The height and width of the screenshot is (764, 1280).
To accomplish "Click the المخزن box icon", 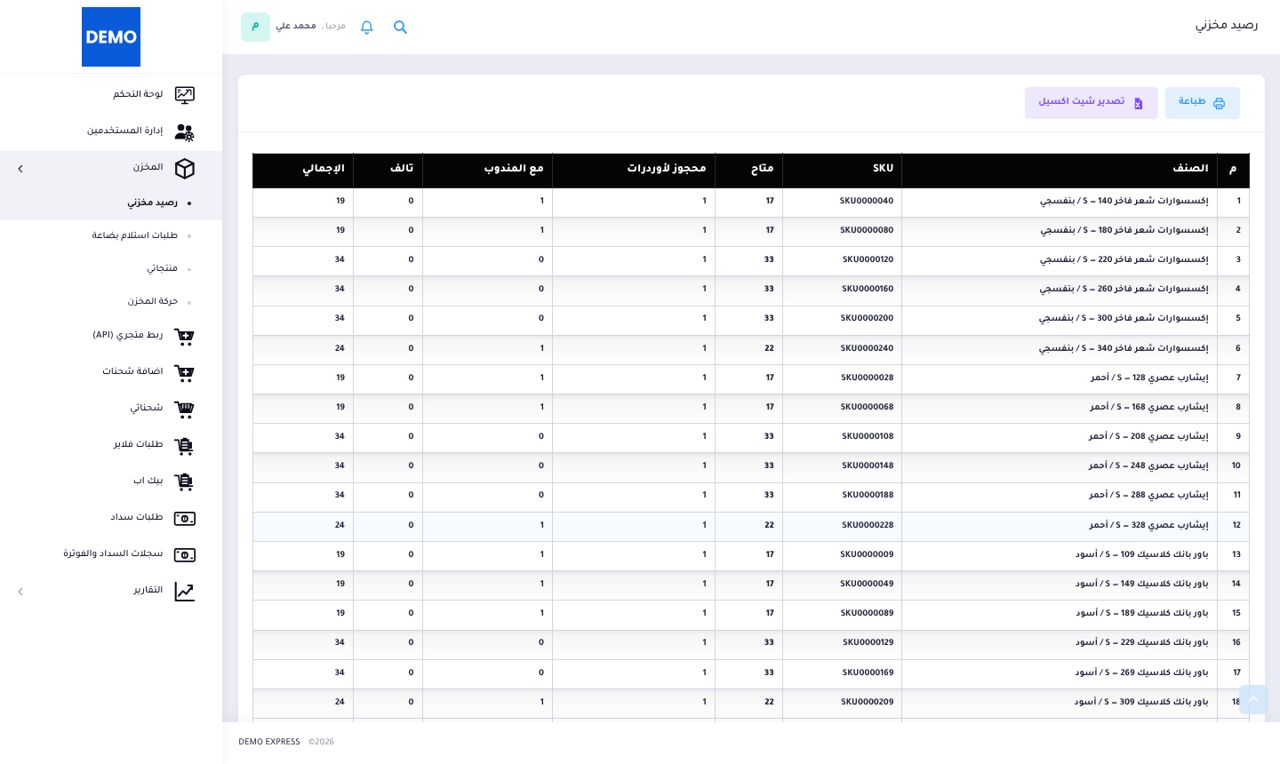I will [184, 169].
